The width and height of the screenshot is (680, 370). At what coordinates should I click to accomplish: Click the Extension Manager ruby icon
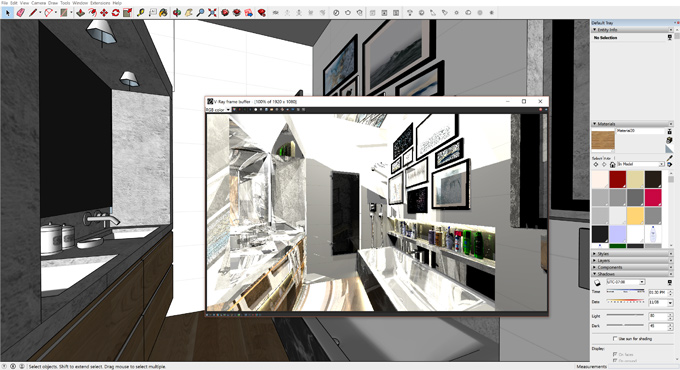tap(262, 13)
